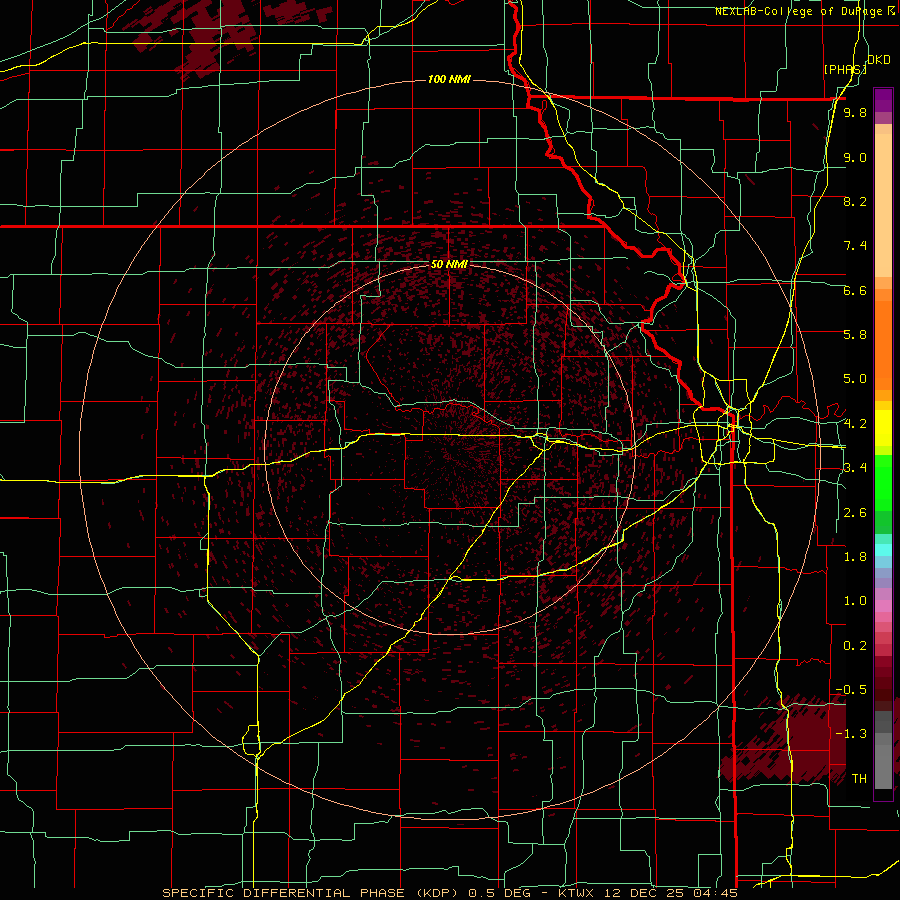Click the 8.2 scale value
This screenshot has height=900, width=900.
[855, 201]
